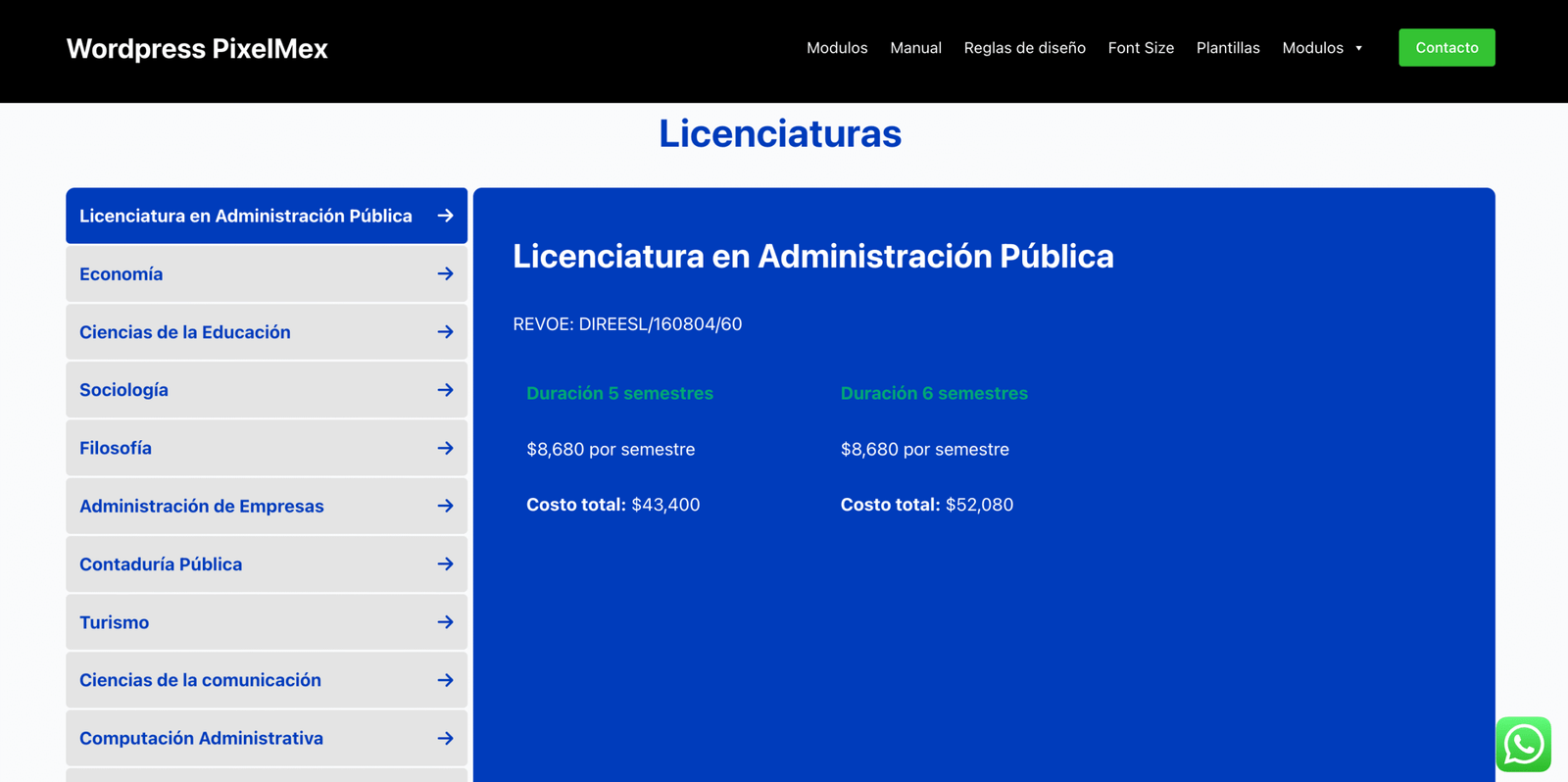This screenshot has height=782, width=1568.
Task: Select the Administración de Empresas tab
Action: click(x=202, y=507)
